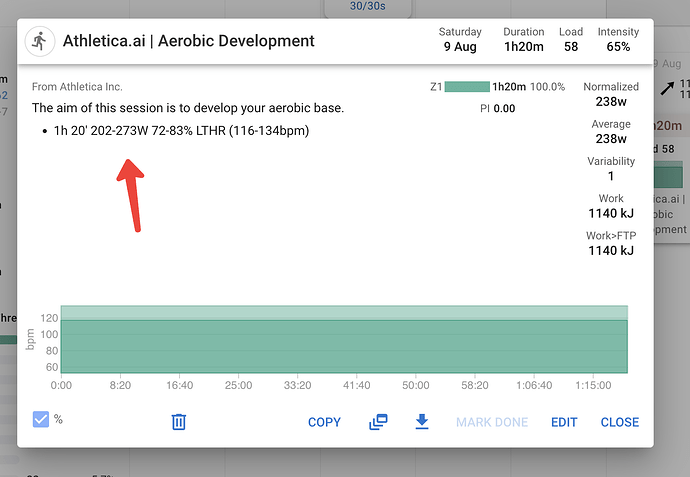Click the 100.0% zone percentage text
The width and height of the screenshot is (690, 477).
[x=547, y=87]
